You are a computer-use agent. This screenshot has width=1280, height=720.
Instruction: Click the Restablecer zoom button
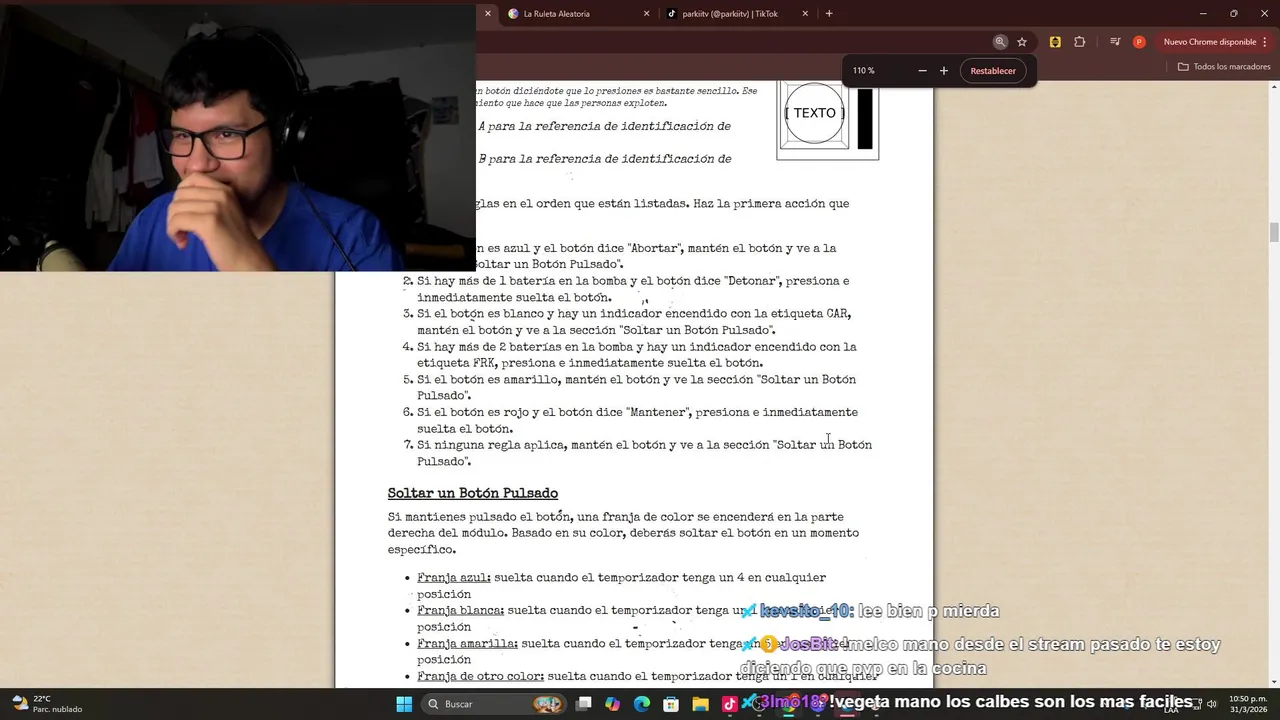pos(993,71)
